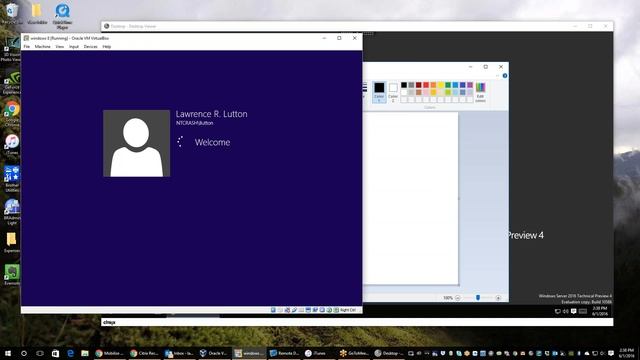Pick the yellow swatch in Paint palette

[x=440, y=85]
